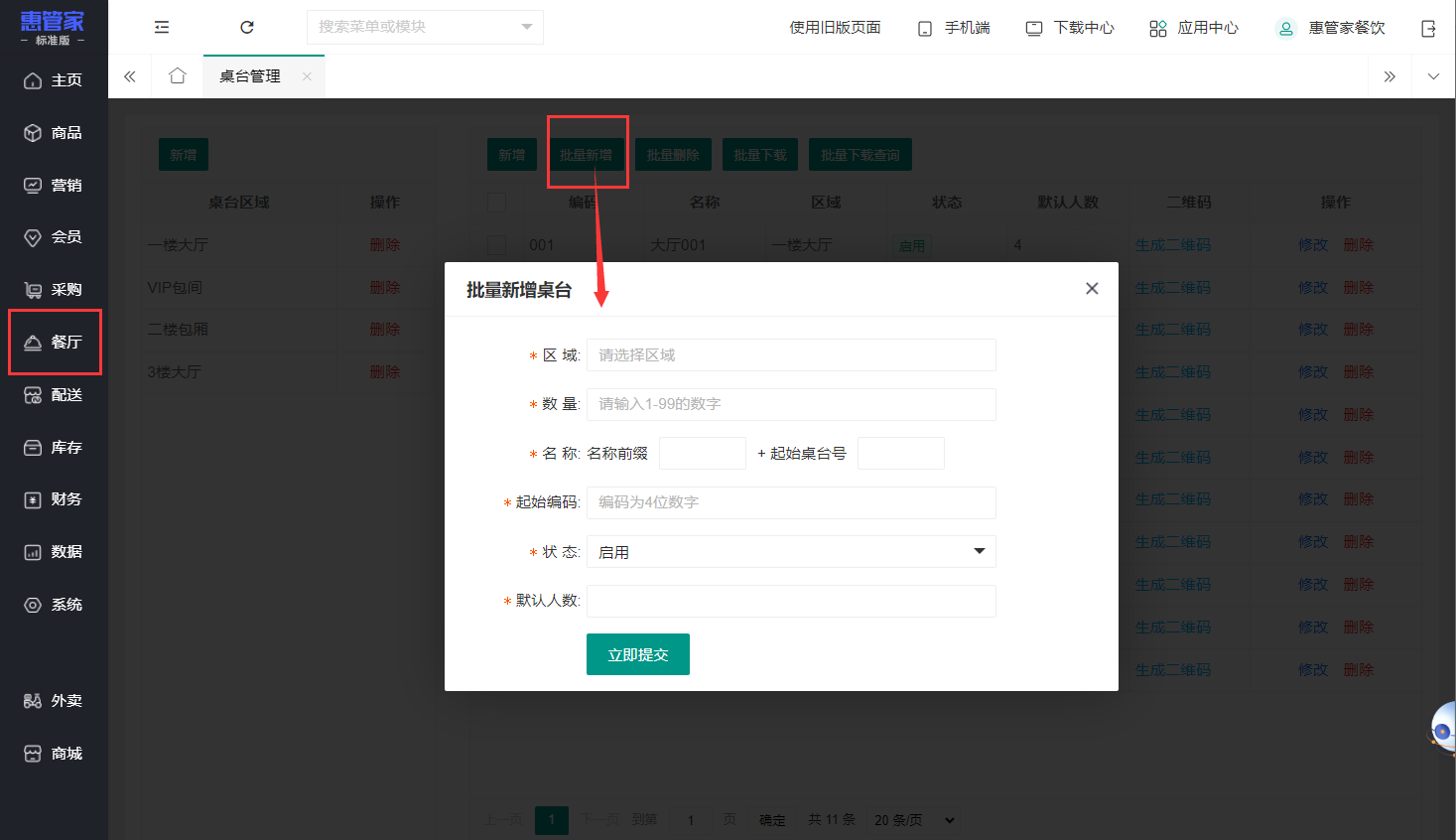Viewport: 1456px width, 840px height.
Task: Open the 外卖 takeout sidebar item
Action: [54, 701]
